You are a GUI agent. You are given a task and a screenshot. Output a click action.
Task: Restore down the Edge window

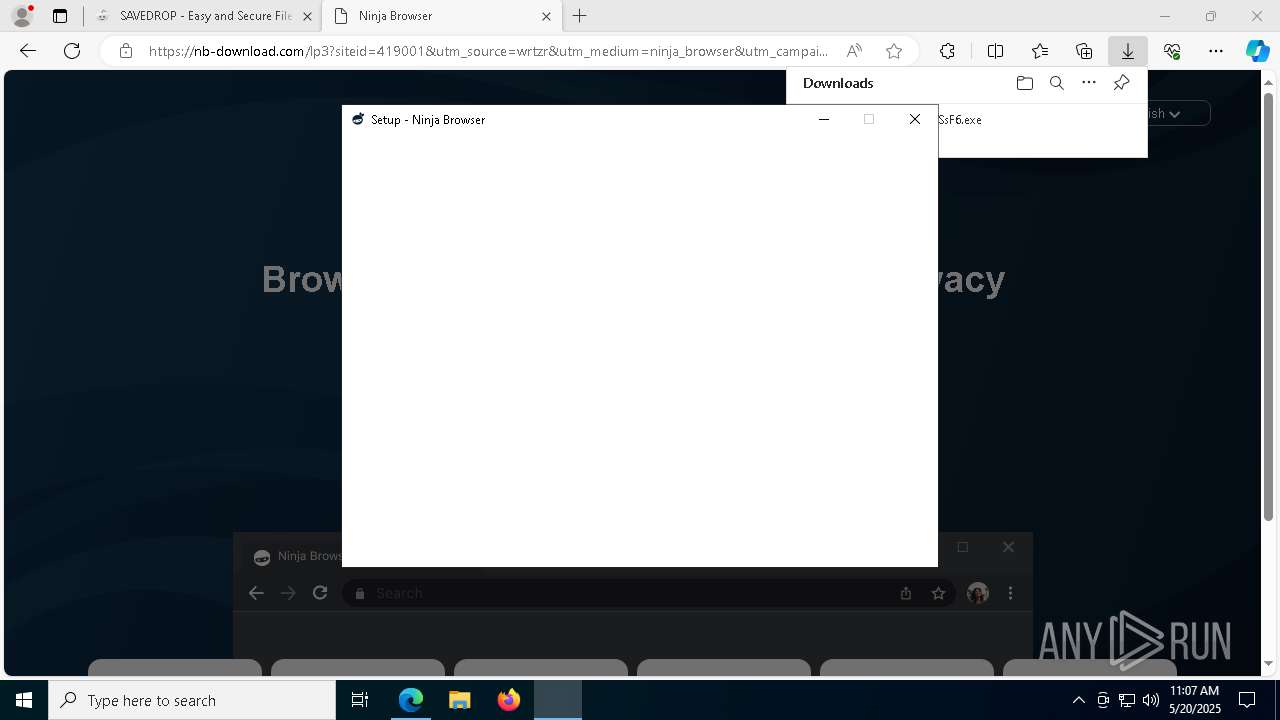[1211, 16]
